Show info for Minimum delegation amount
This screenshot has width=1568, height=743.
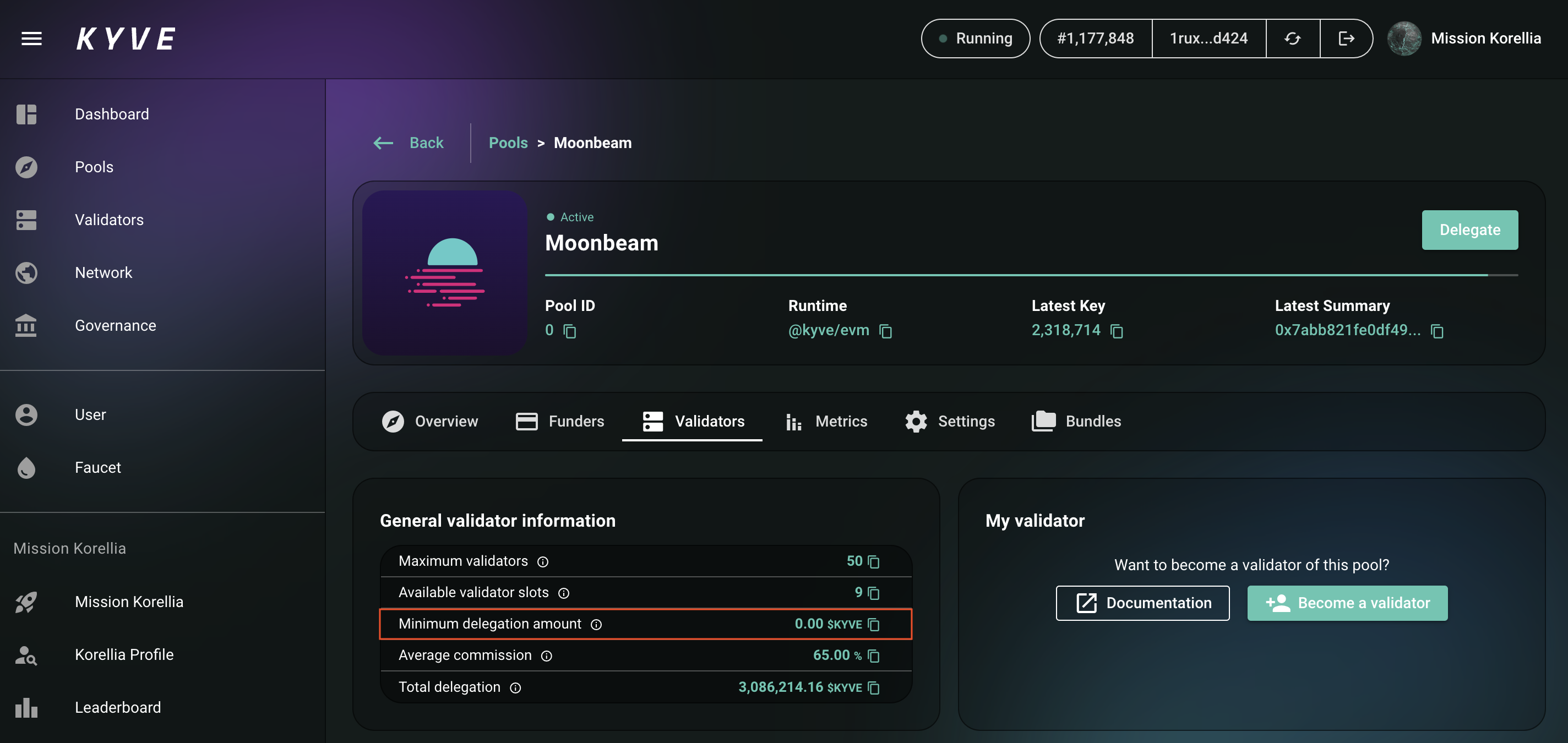click(596, 624)
